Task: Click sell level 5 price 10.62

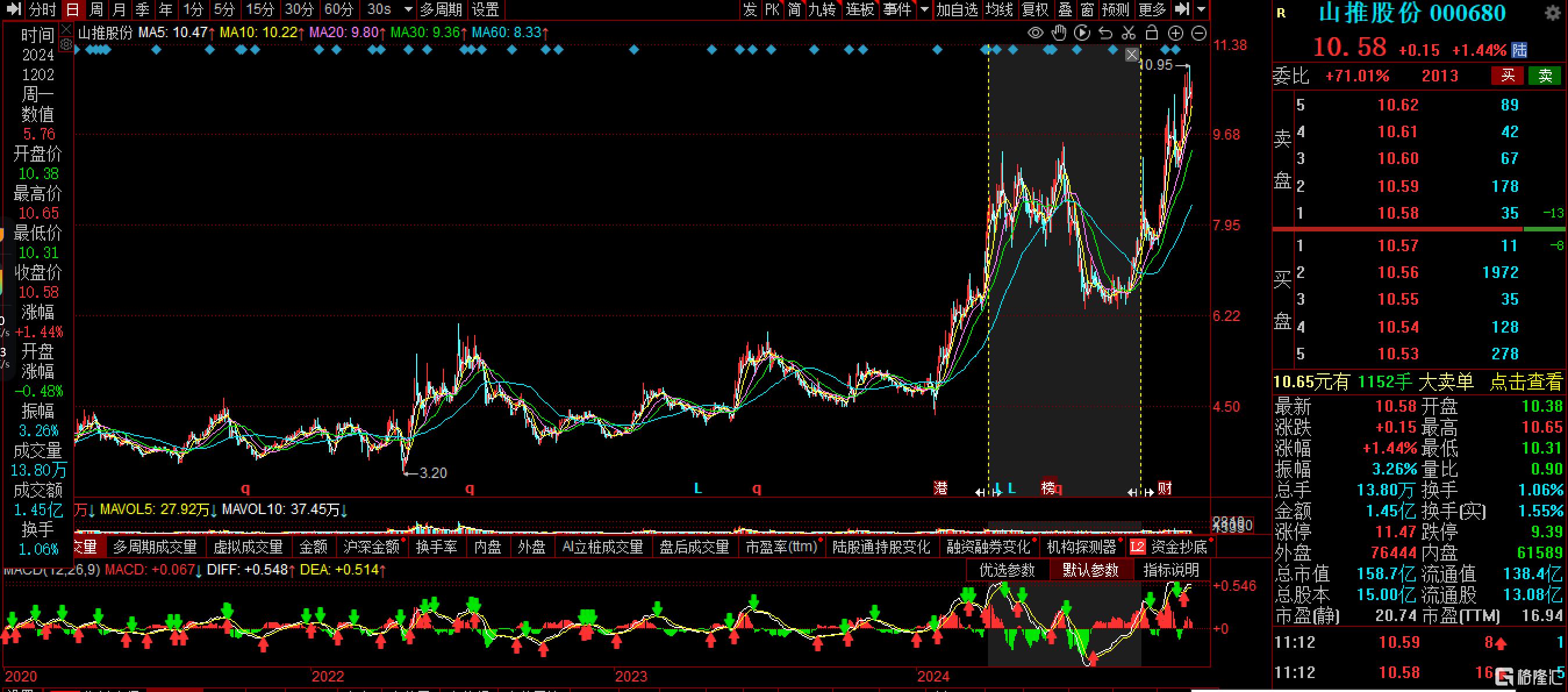Action: pos(1398,105)
